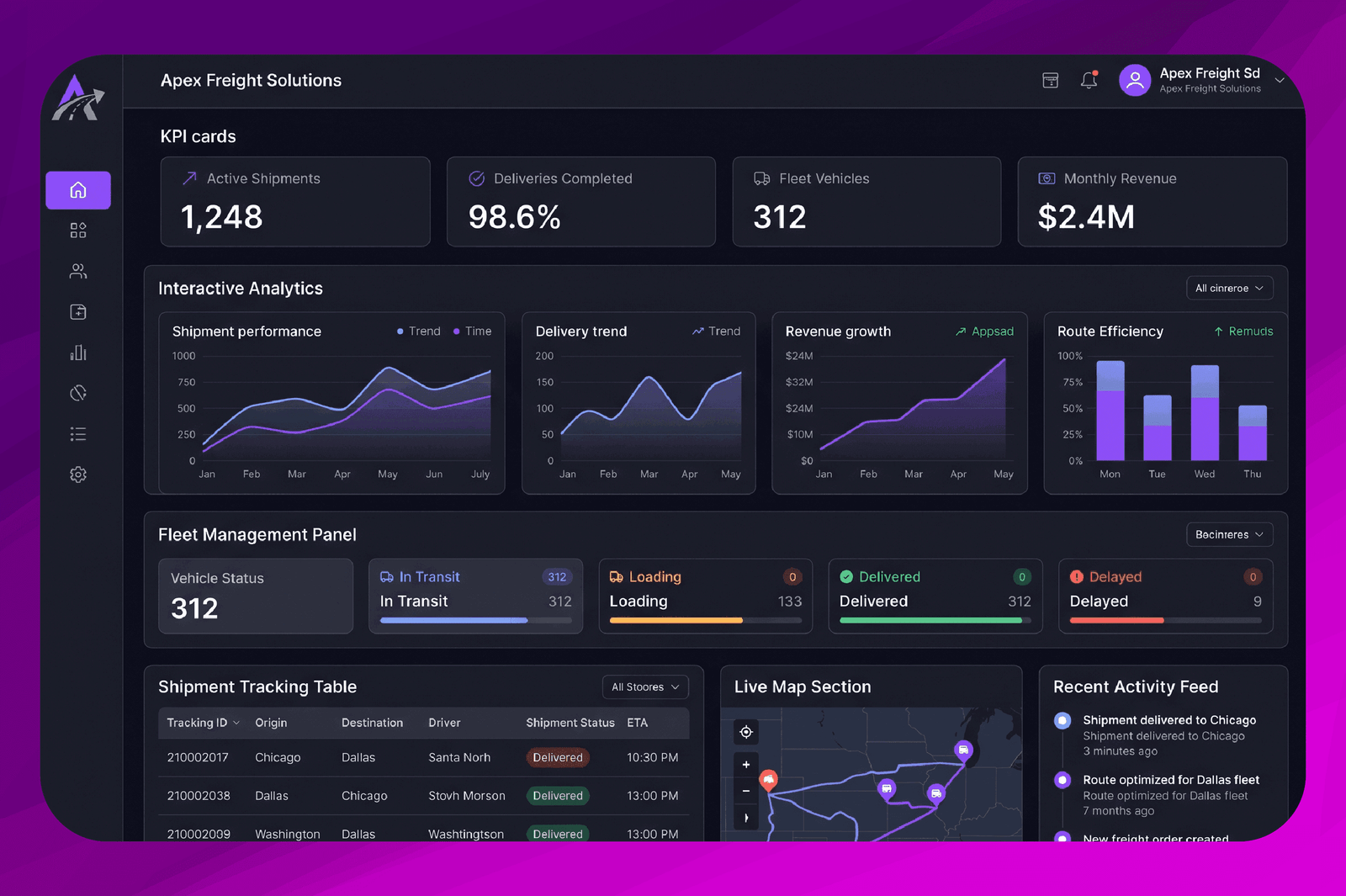Toggle the Trend legend in Shipment performance
The height and width of the screenshot is (896, 1346).
click(x=419, y=331)
